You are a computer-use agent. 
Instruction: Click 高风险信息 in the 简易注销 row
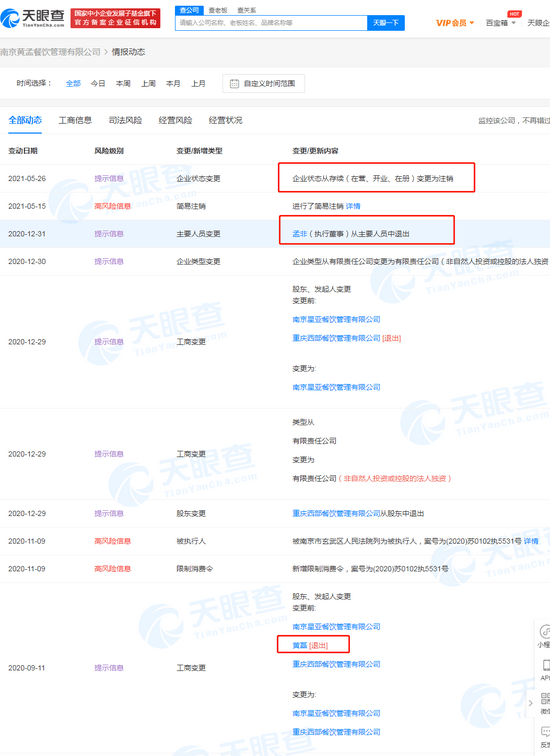(x=113, y=206)
